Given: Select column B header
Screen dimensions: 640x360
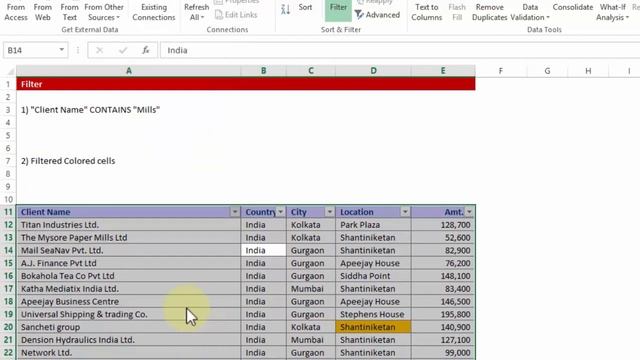Looking at the screenshot, I should pyautogui.click(x=264, y=71).
